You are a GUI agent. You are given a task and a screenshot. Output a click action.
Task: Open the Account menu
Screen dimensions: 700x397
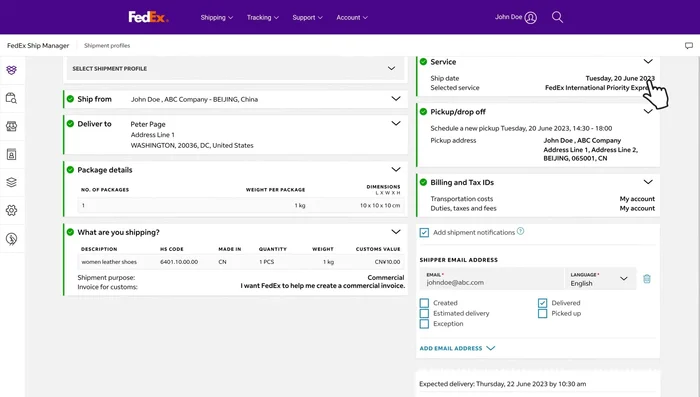click(352, 17)
